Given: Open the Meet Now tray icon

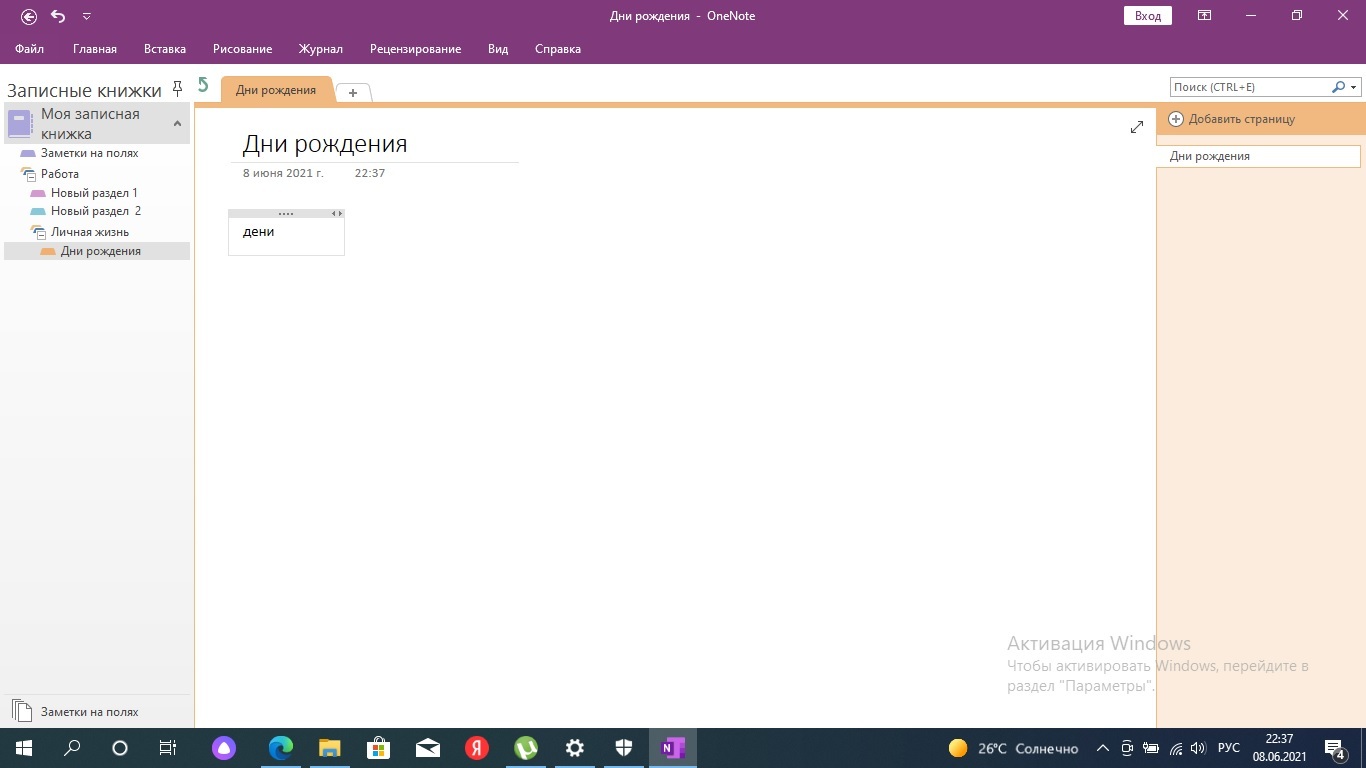Looking at the screenshot, I should (x=1127, y=748).
